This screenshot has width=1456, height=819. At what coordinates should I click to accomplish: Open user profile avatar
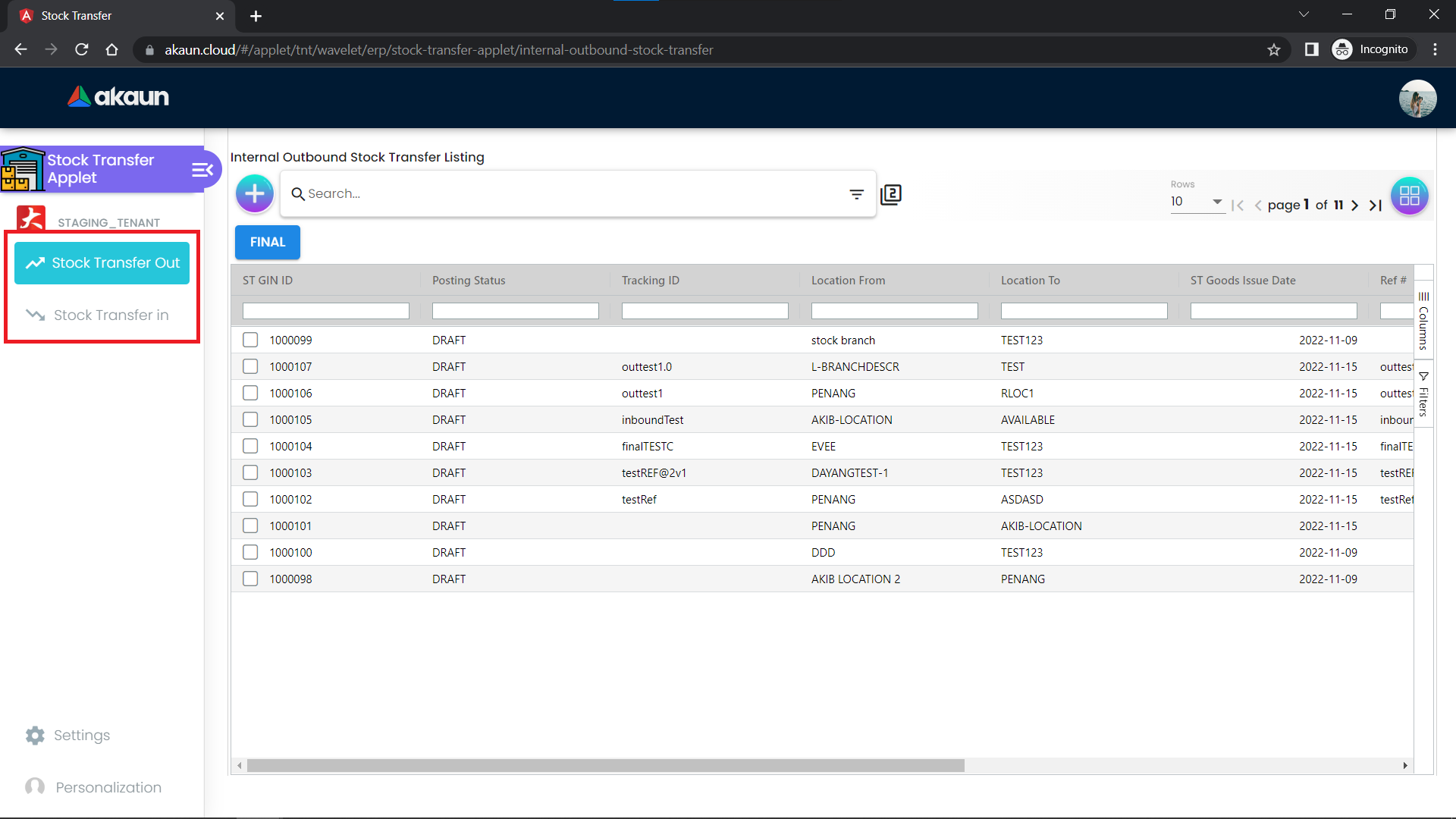click(x=1417, y=99)
